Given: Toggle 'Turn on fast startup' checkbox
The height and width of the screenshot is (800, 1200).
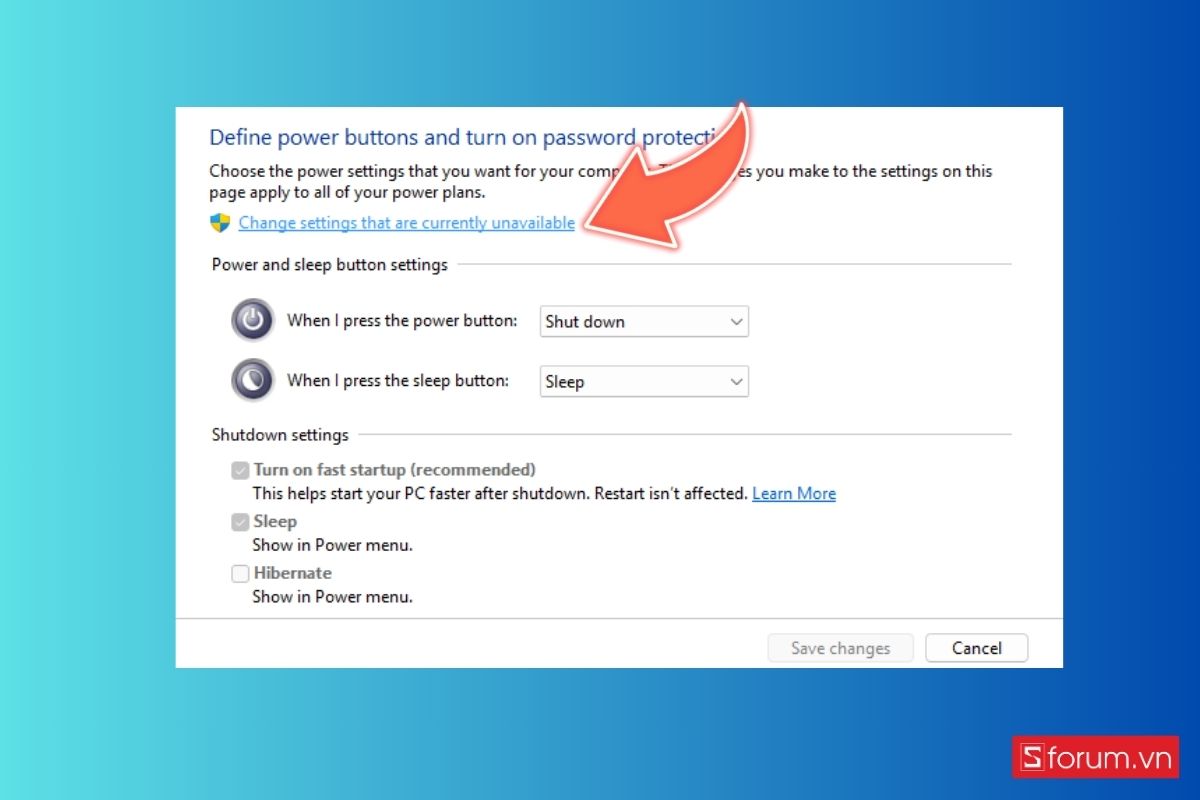Looking at the screenshot, I should 240,470.
